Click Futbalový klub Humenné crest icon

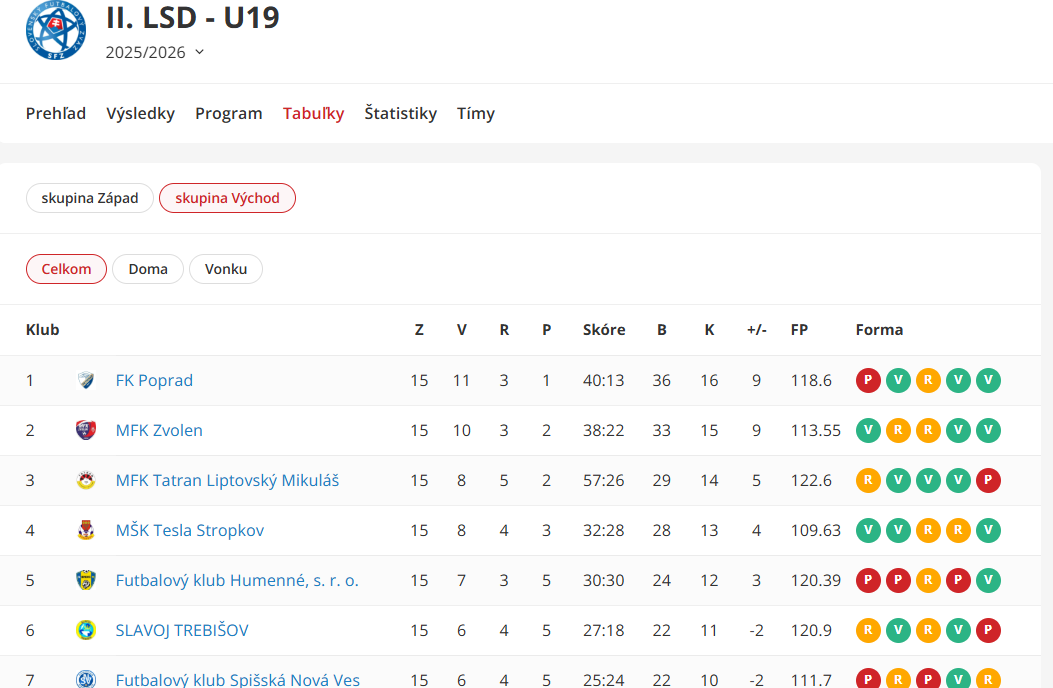tap(86, 580)
